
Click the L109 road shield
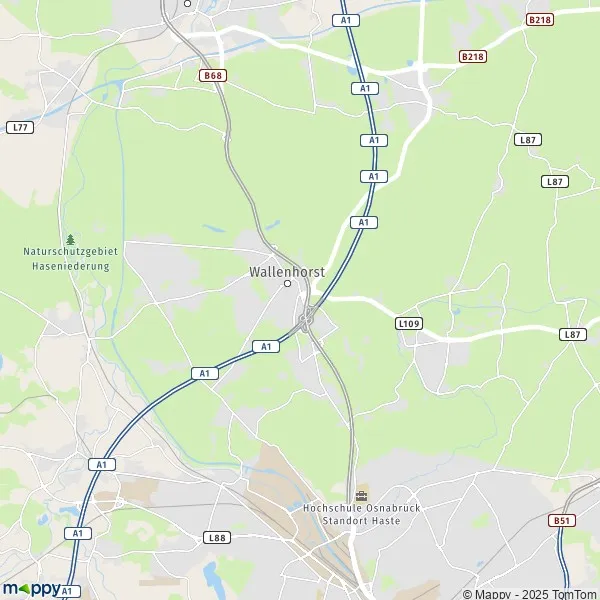tap(409, 324)
